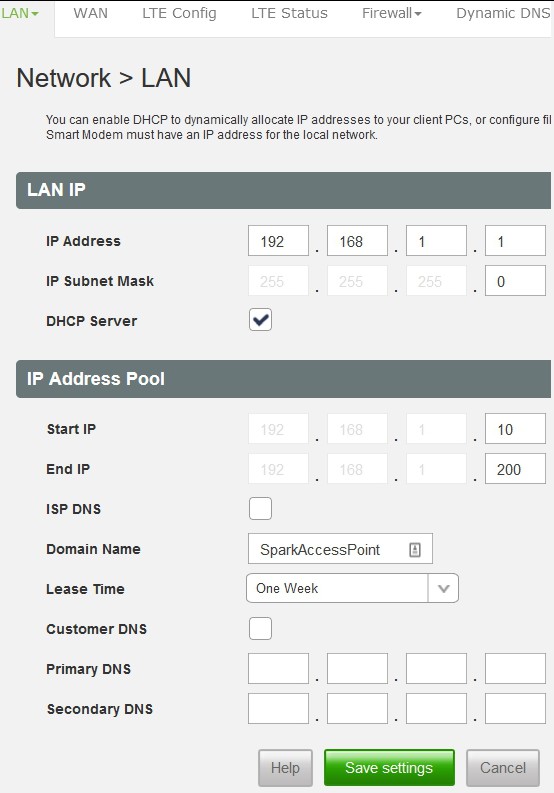Click the Cancel button
This screenshot has height=793, width=554.
[x=503, y=768]
